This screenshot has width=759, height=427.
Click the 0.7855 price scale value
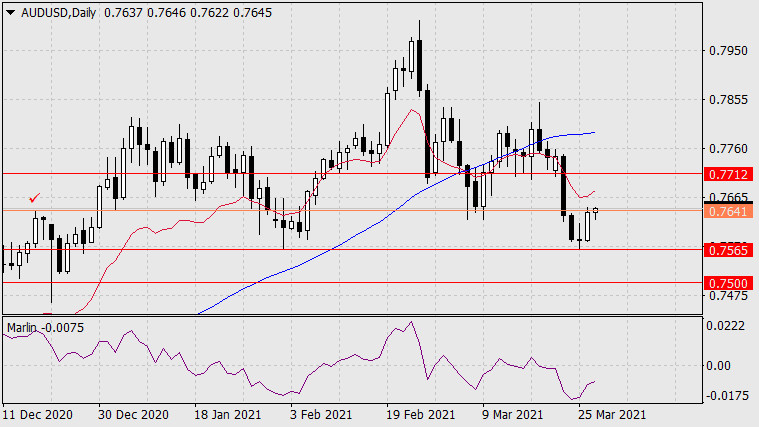(728, 100)
